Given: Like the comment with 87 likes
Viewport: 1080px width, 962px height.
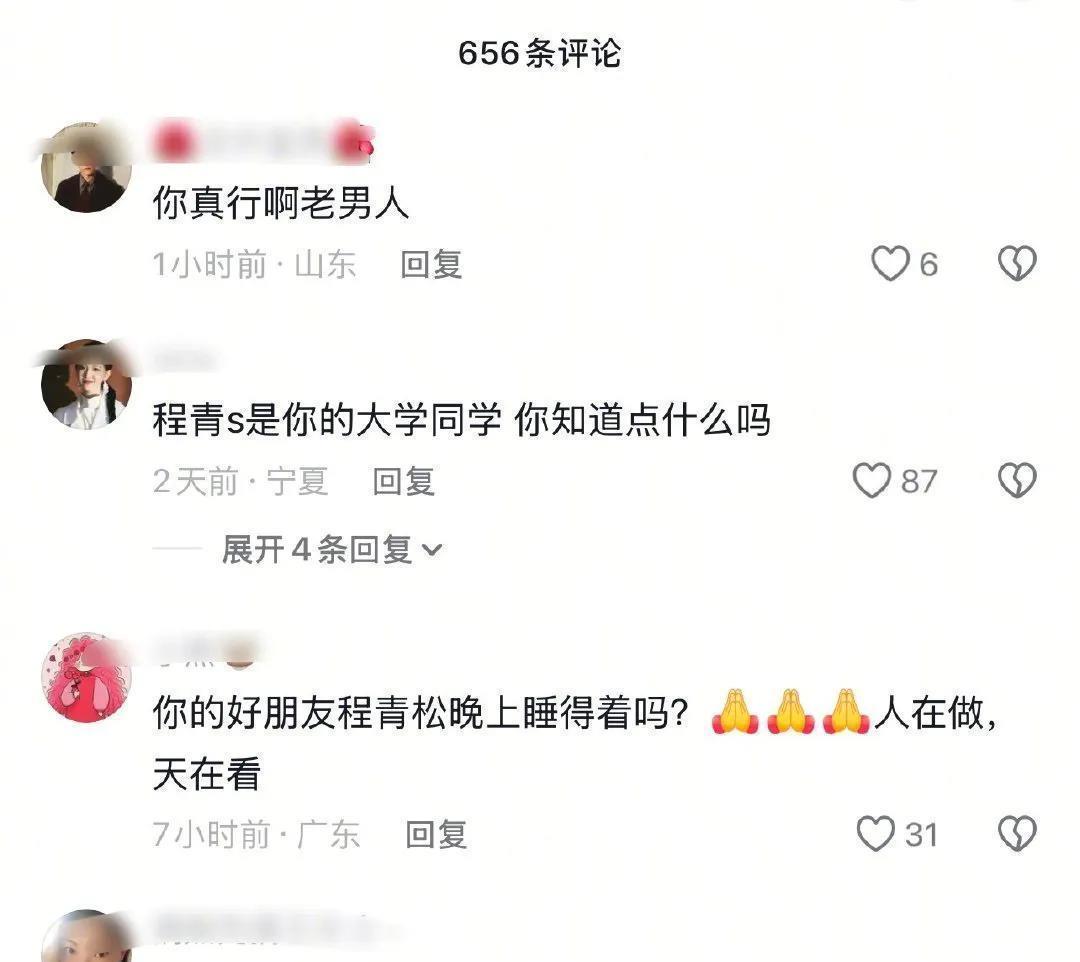Looking at the screenshot, I should click(872, 480).
